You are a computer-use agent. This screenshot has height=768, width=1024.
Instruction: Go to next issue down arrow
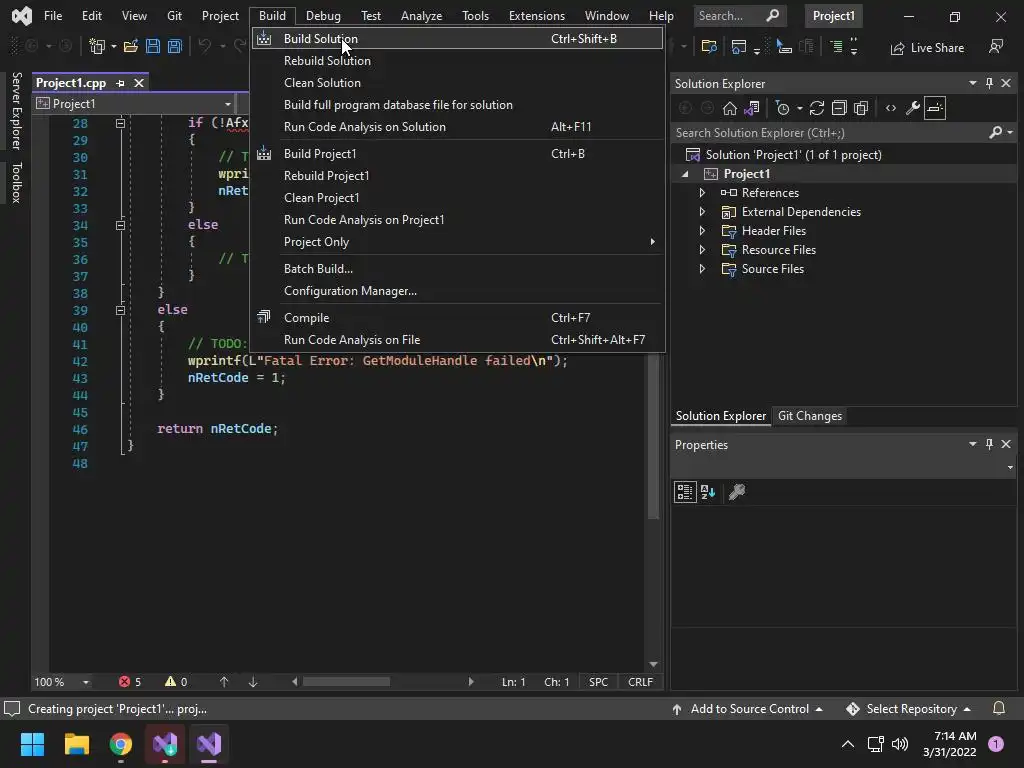pyautogui.click(x=253, y=682)
